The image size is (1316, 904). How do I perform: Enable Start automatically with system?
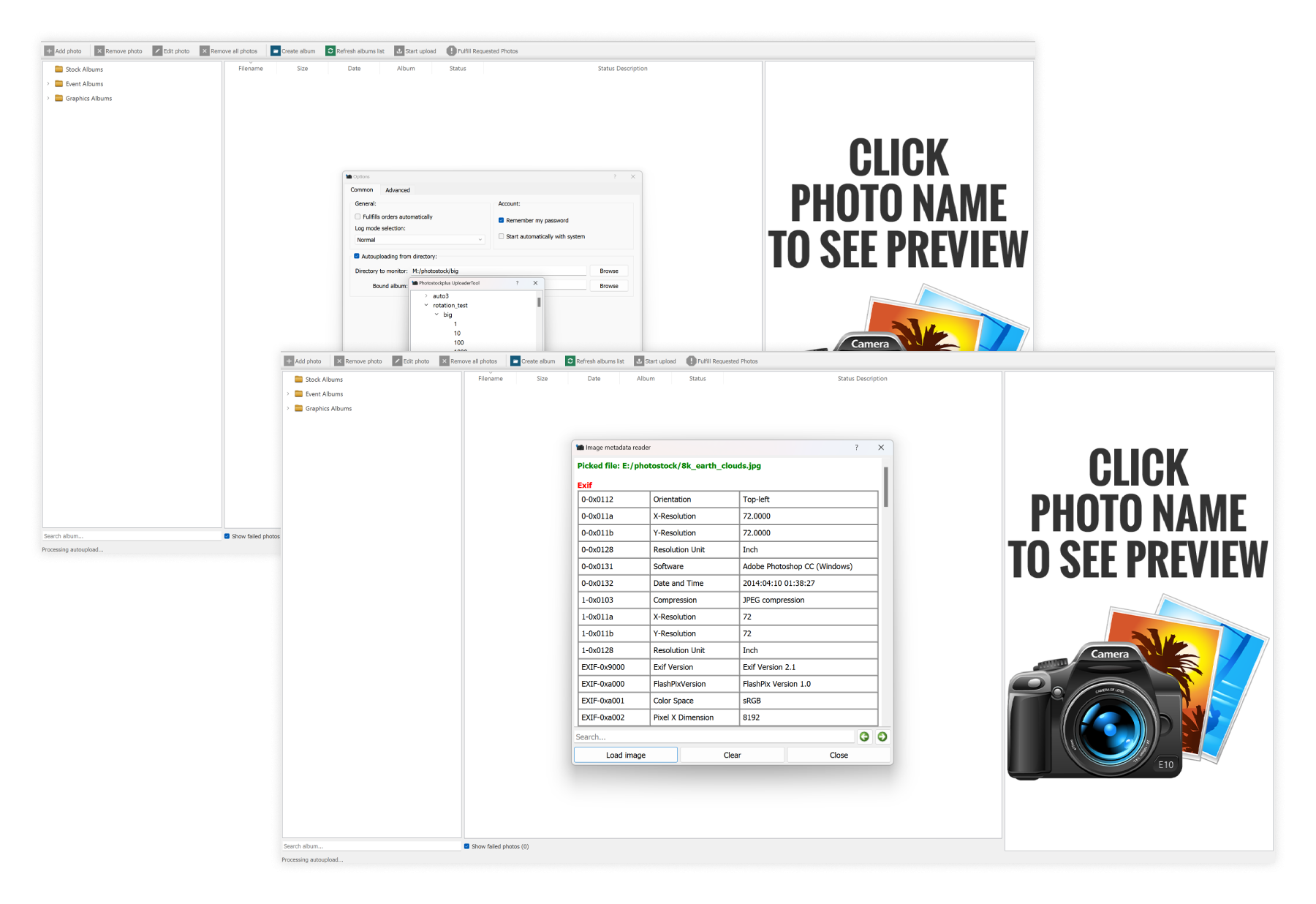pos(501,236)
